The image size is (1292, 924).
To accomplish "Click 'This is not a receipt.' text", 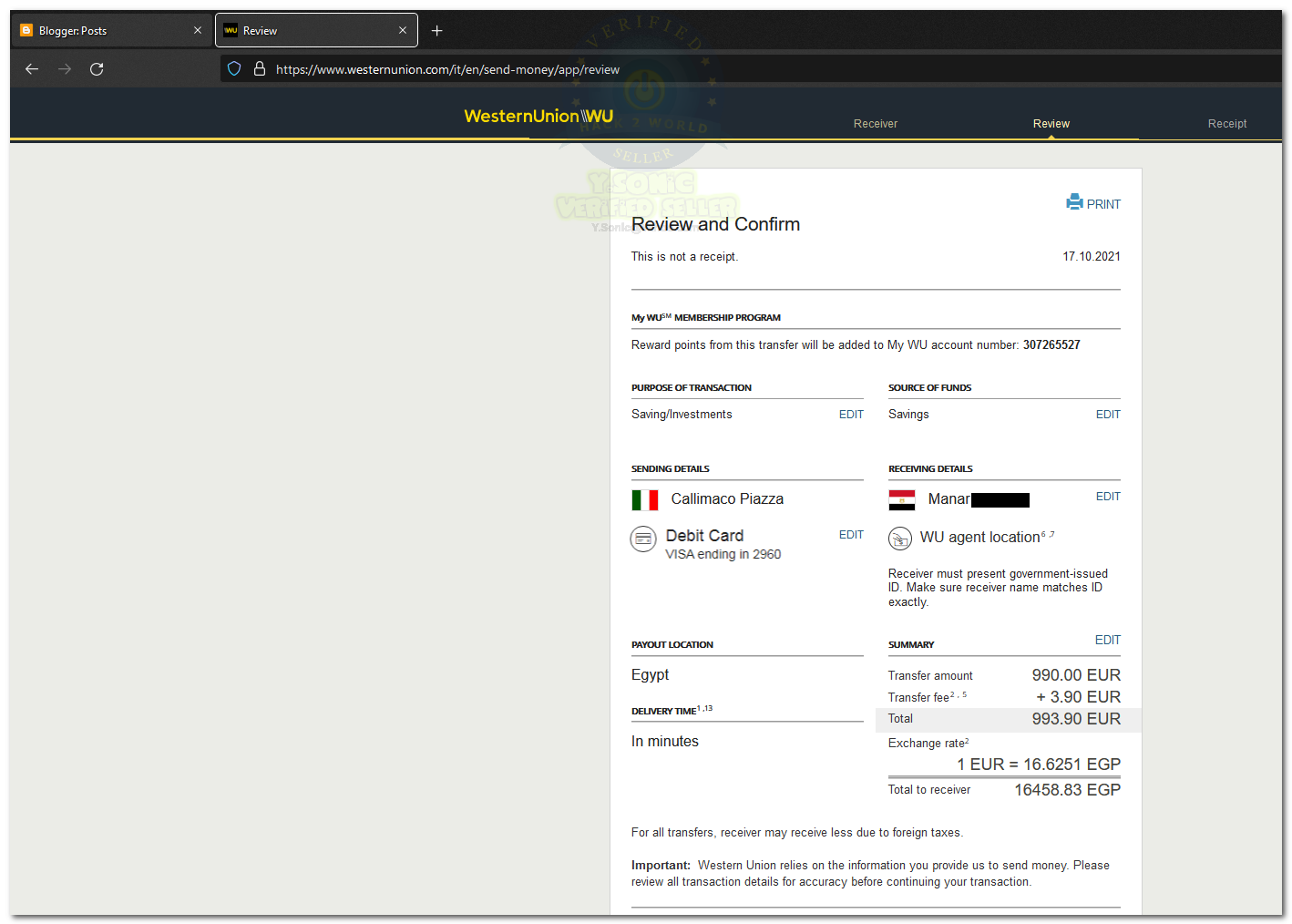I will point(684,257).
